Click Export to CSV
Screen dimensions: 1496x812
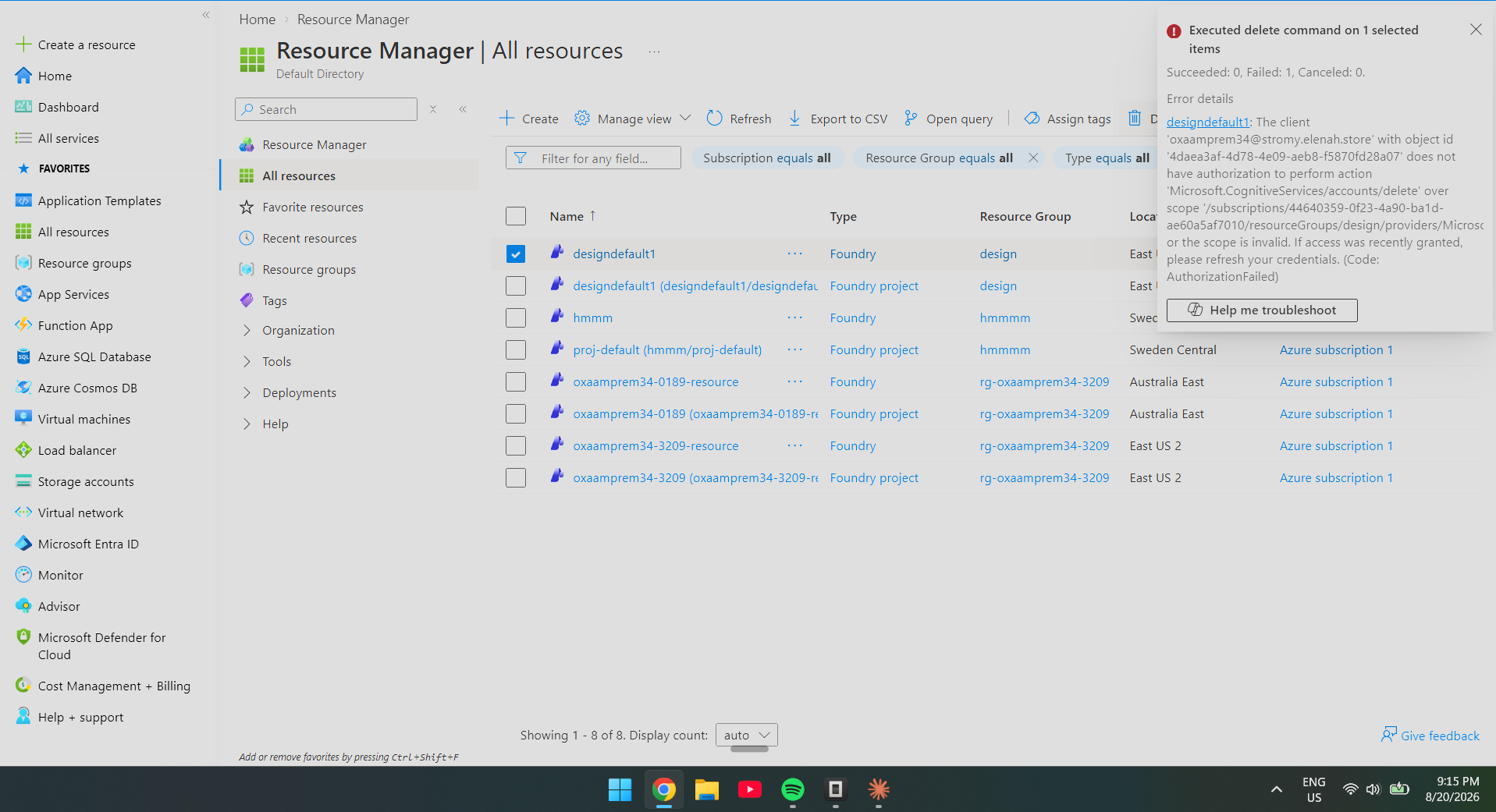point(837,119)
